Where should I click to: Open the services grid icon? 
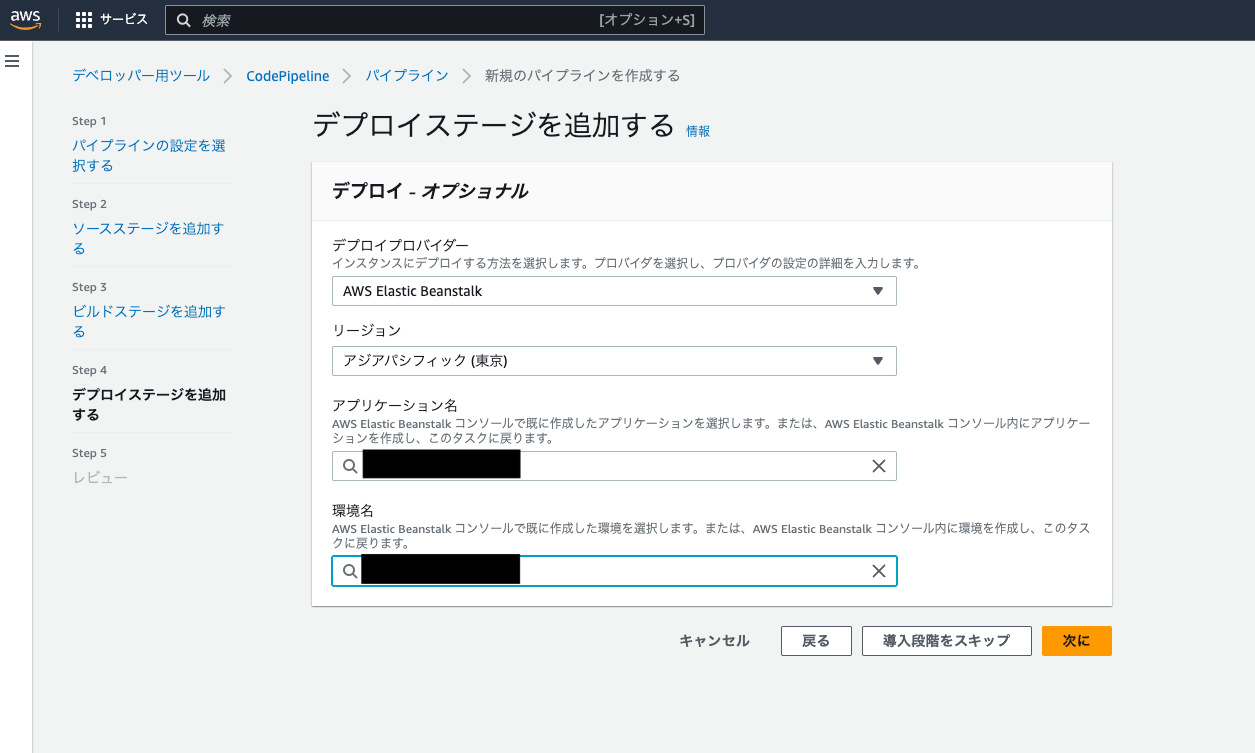(x=84, y=20)
